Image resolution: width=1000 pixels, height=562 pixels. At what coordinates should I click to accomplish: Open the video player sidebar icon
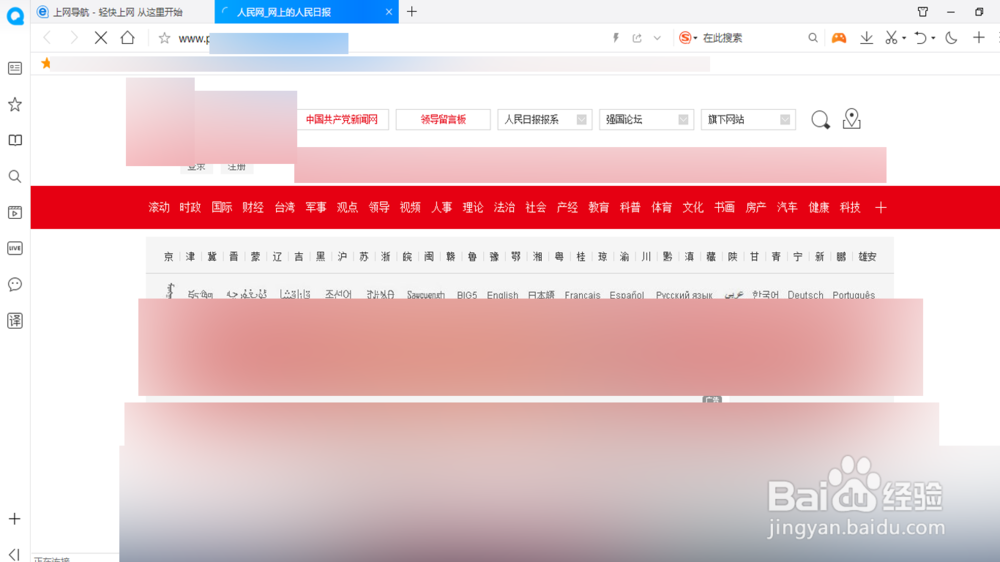click(15, 212)
